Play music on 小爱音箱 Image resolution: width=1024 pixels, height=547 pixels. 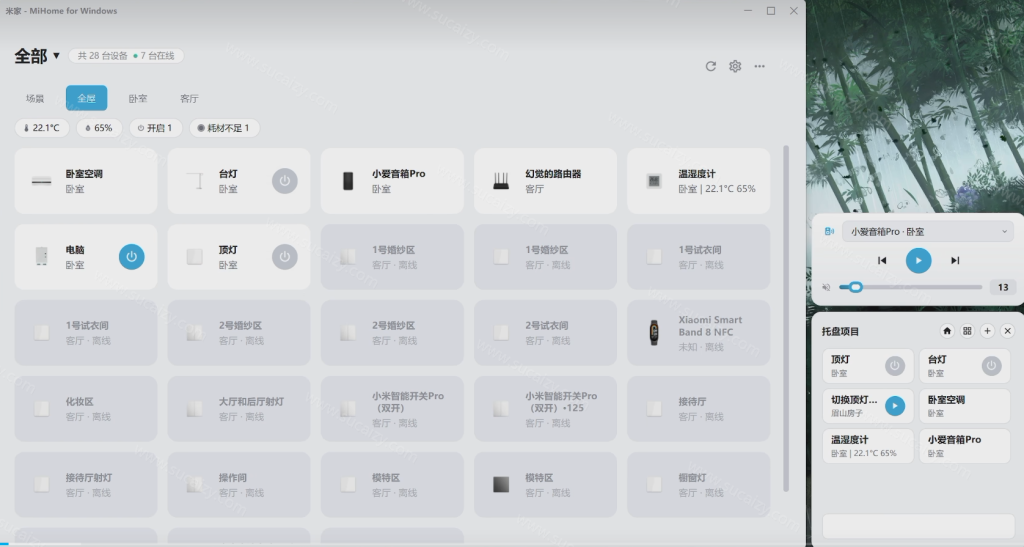coord(918,260)
